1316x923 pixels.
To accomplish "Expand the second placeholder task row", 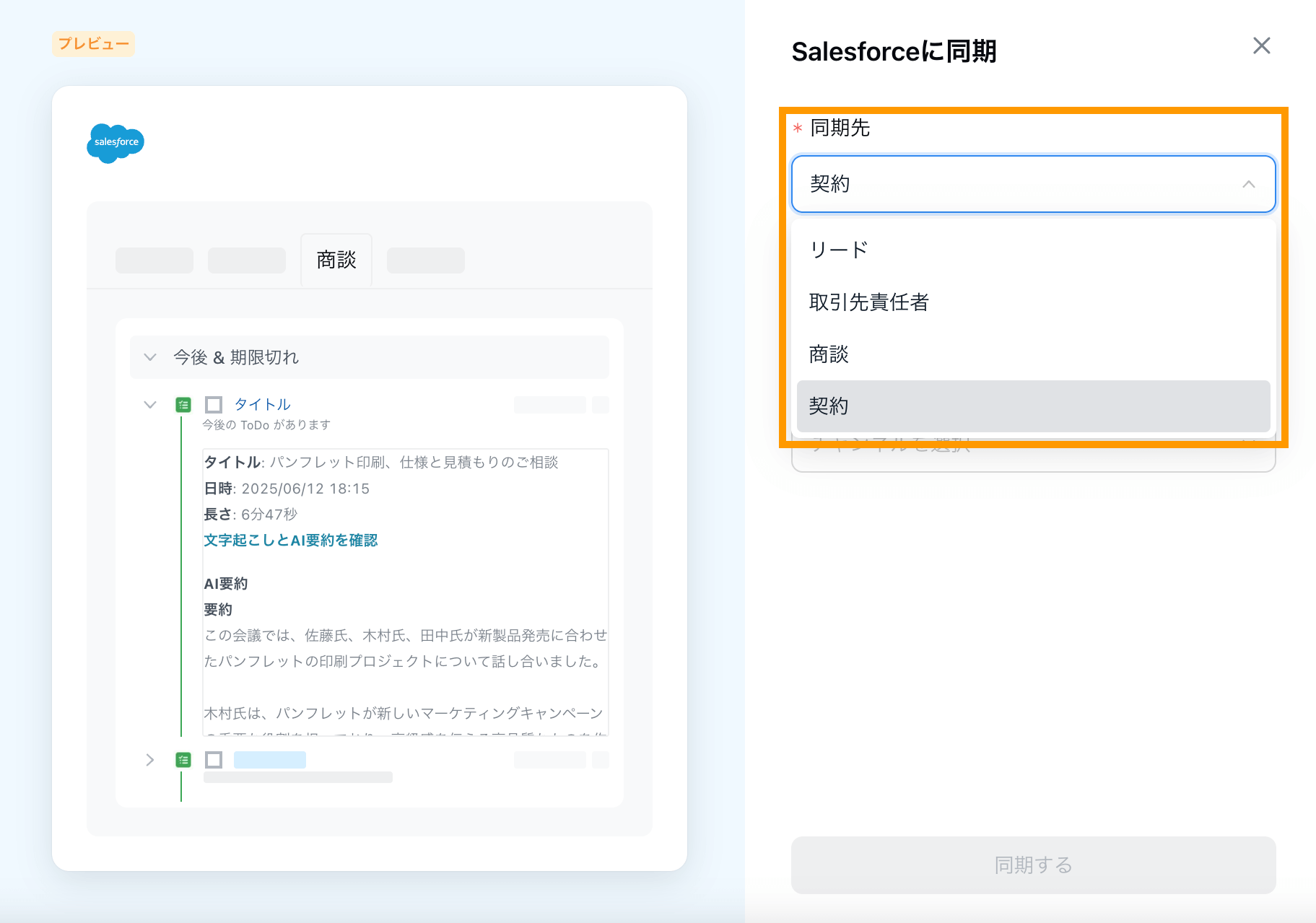I will click(150, 760).
